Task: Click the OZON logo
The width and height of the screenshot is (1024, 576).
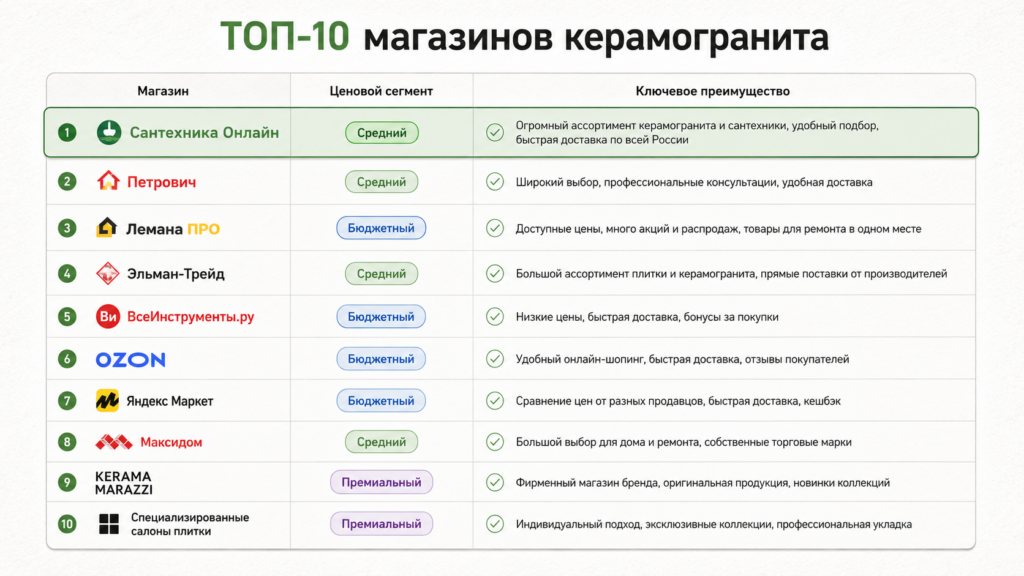Action: coord(131,359)
